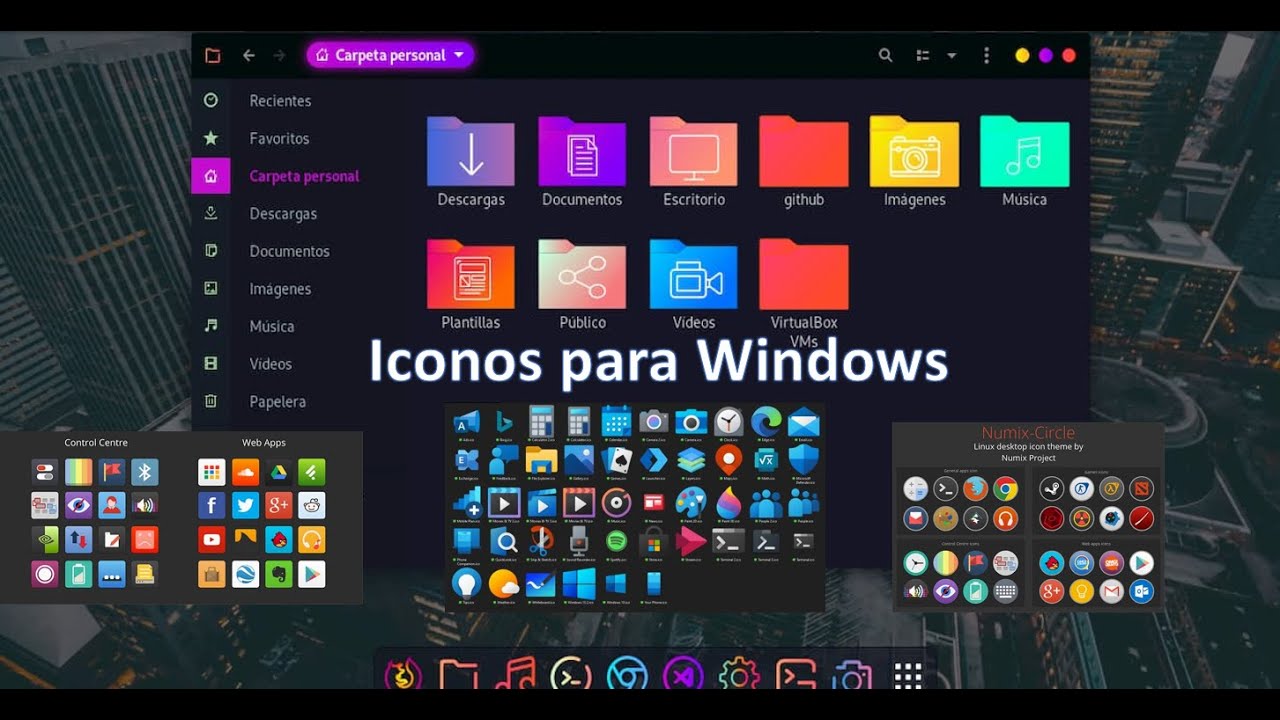The image size is (1280, 720).
Task: Click the list view toggle icon
Action: (923, 56)
